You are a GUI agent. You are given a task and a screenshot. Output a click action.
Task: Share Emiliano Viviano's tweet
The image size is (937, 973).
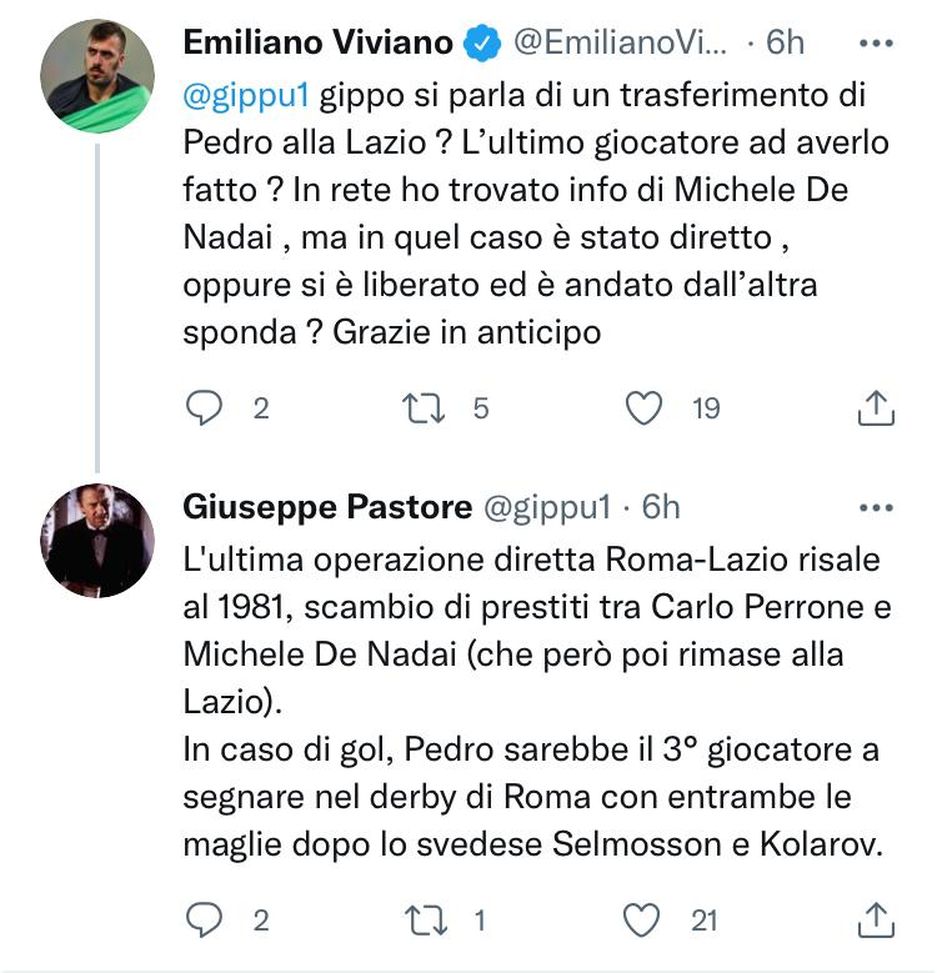[x=875, y=408]
